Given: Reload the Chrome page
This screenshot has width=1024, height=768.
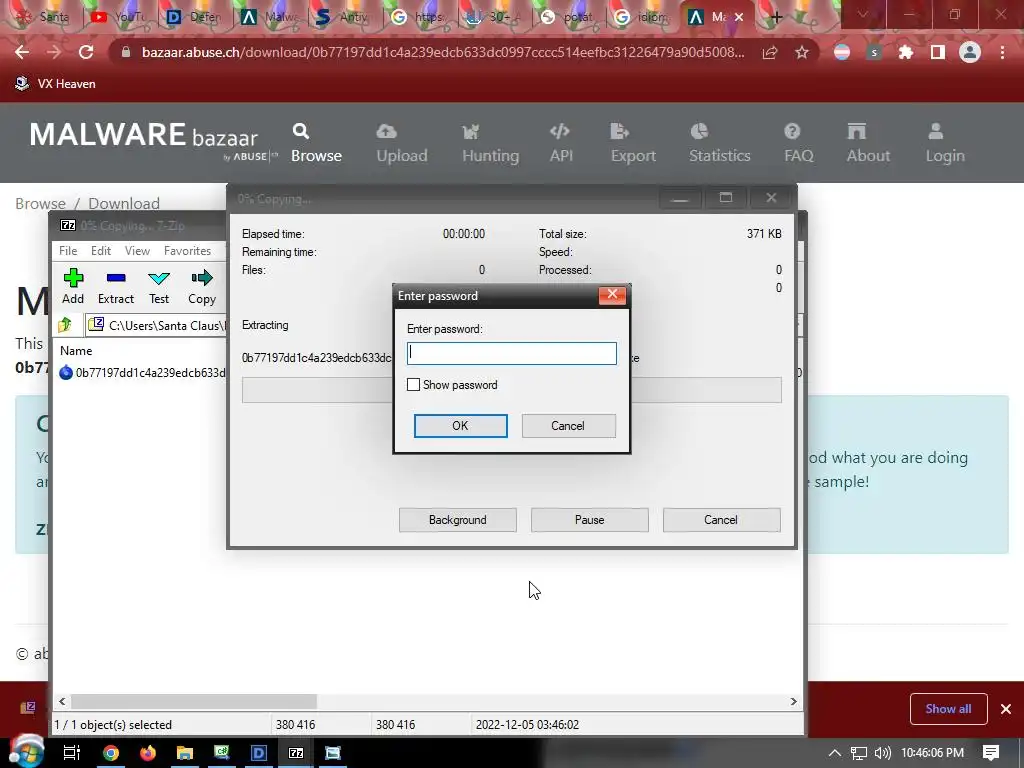Looking at the screenshot, I should pyautogui.click(x=86, y=52).
